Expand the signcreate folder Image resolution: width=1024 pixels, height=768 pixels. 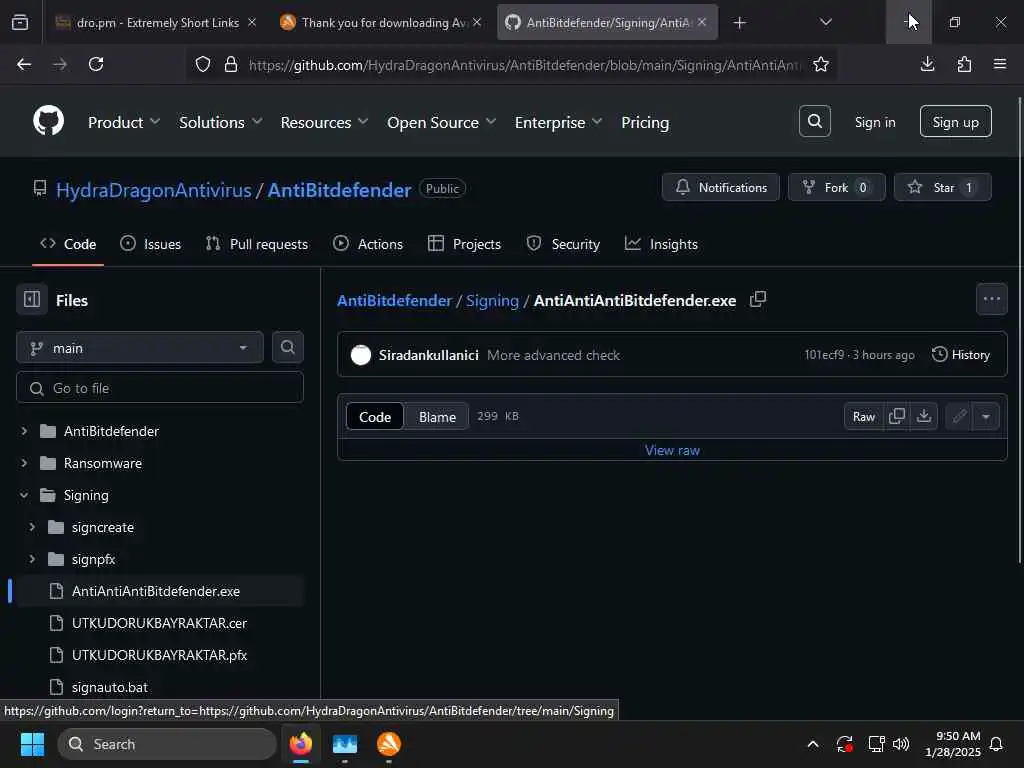[x=32, y=527]
